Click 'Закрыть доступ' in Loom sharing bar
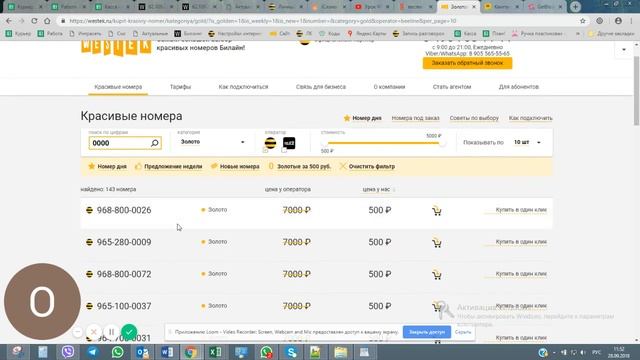The image size is (640, 360). pos(427,332)
